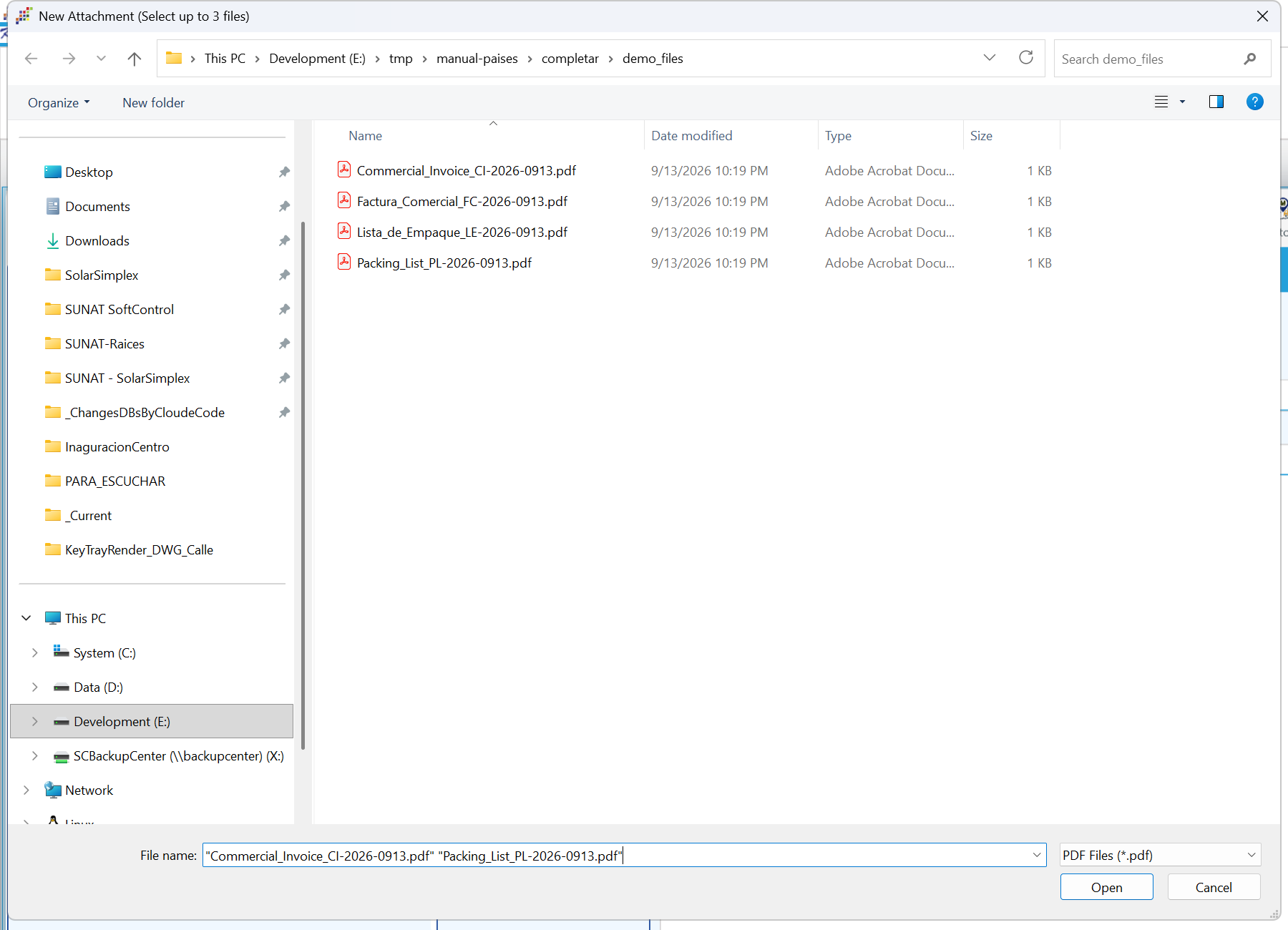Select the Packing_List PDF file icon
1288x930 pixels.
(x=344, y=262)
